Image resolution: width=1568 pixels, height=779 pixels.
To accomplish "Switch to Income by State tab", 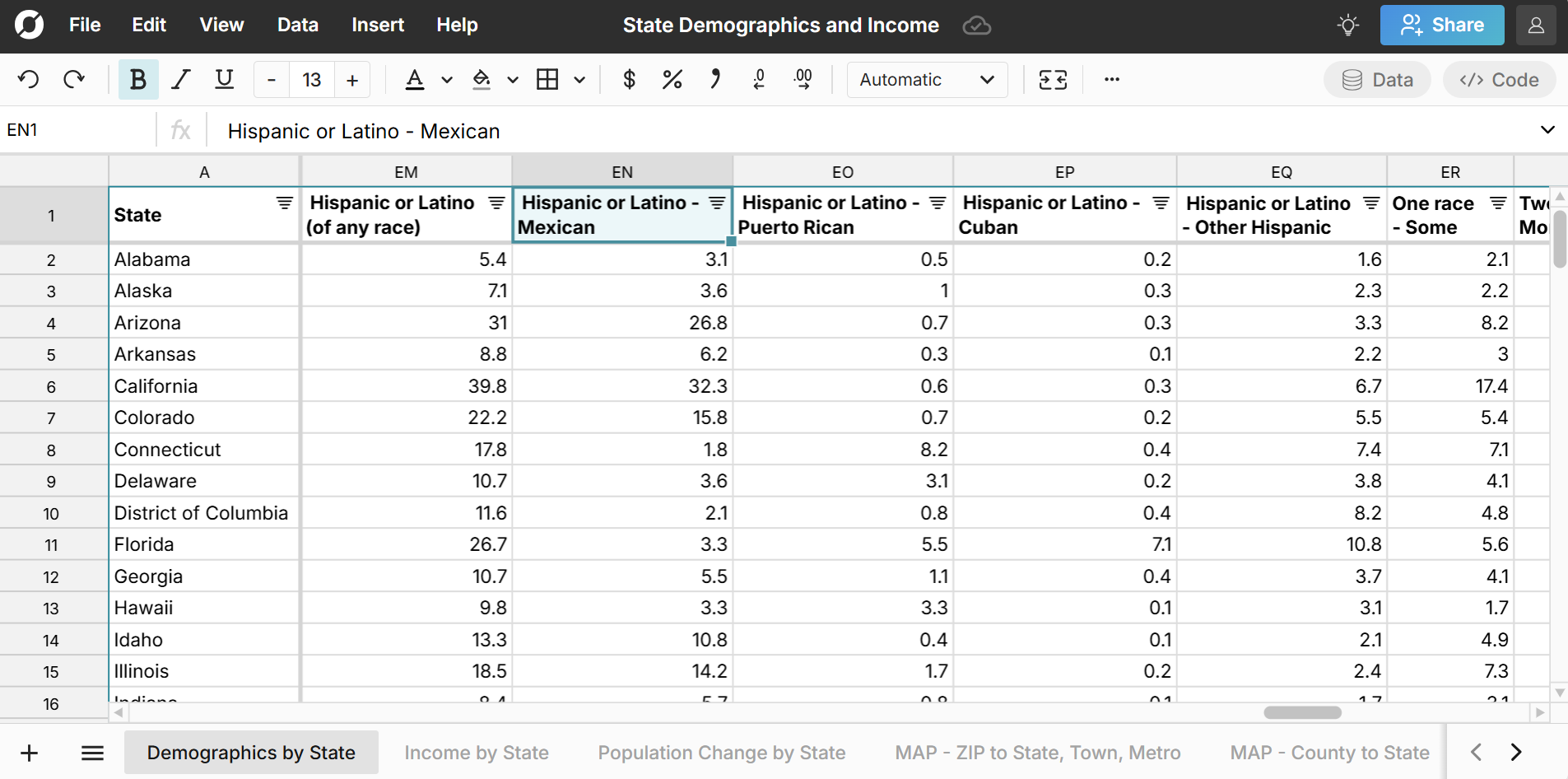I will point(476,753).
